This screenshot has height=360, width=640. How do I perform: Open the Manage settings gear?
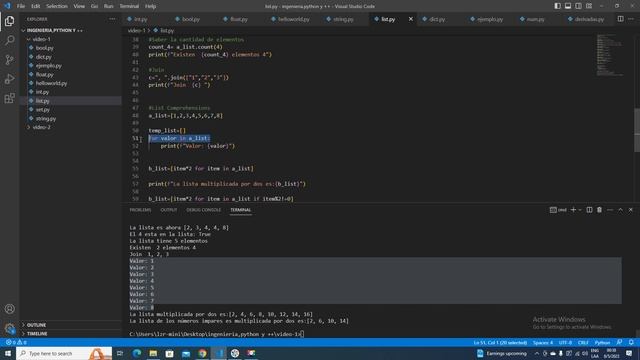(x=9, y=328)
